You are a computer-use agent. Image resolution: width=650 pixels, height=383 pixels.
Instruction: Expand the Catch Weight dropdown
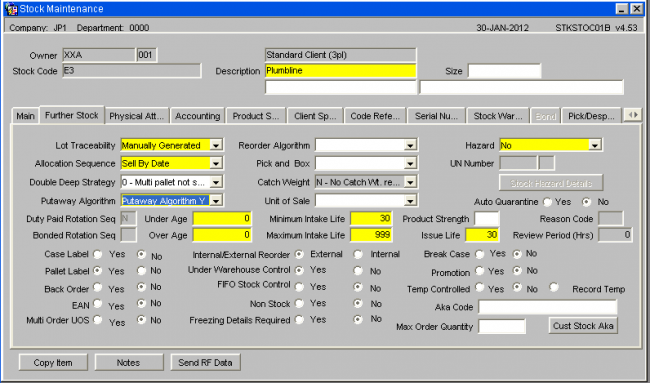[410, 182]
